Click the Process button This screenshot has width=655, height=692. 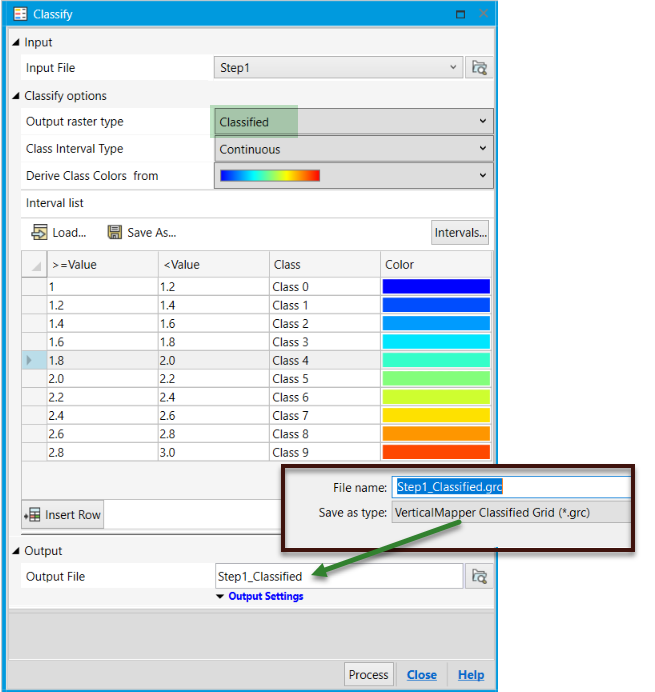(x=368, y=675)
